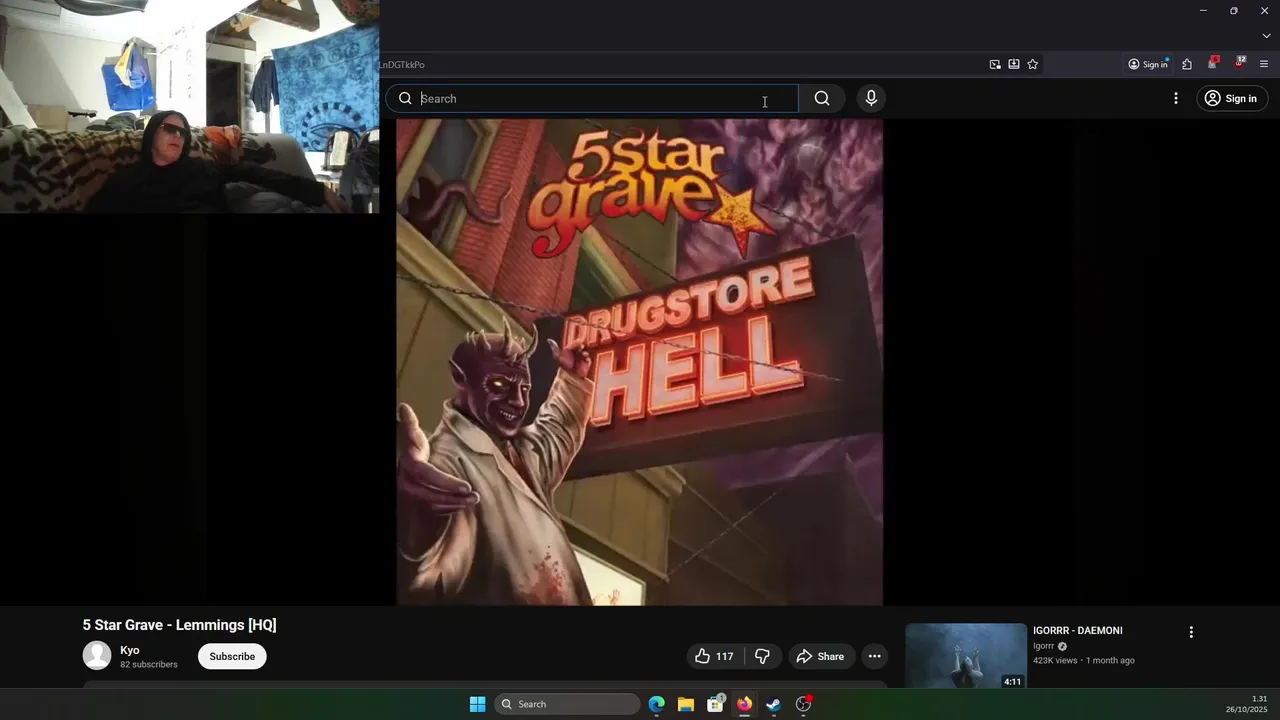This screenshot has height=720, width=1280.
Task: Dislike the video with thumbs down
Action: [762, 656]
